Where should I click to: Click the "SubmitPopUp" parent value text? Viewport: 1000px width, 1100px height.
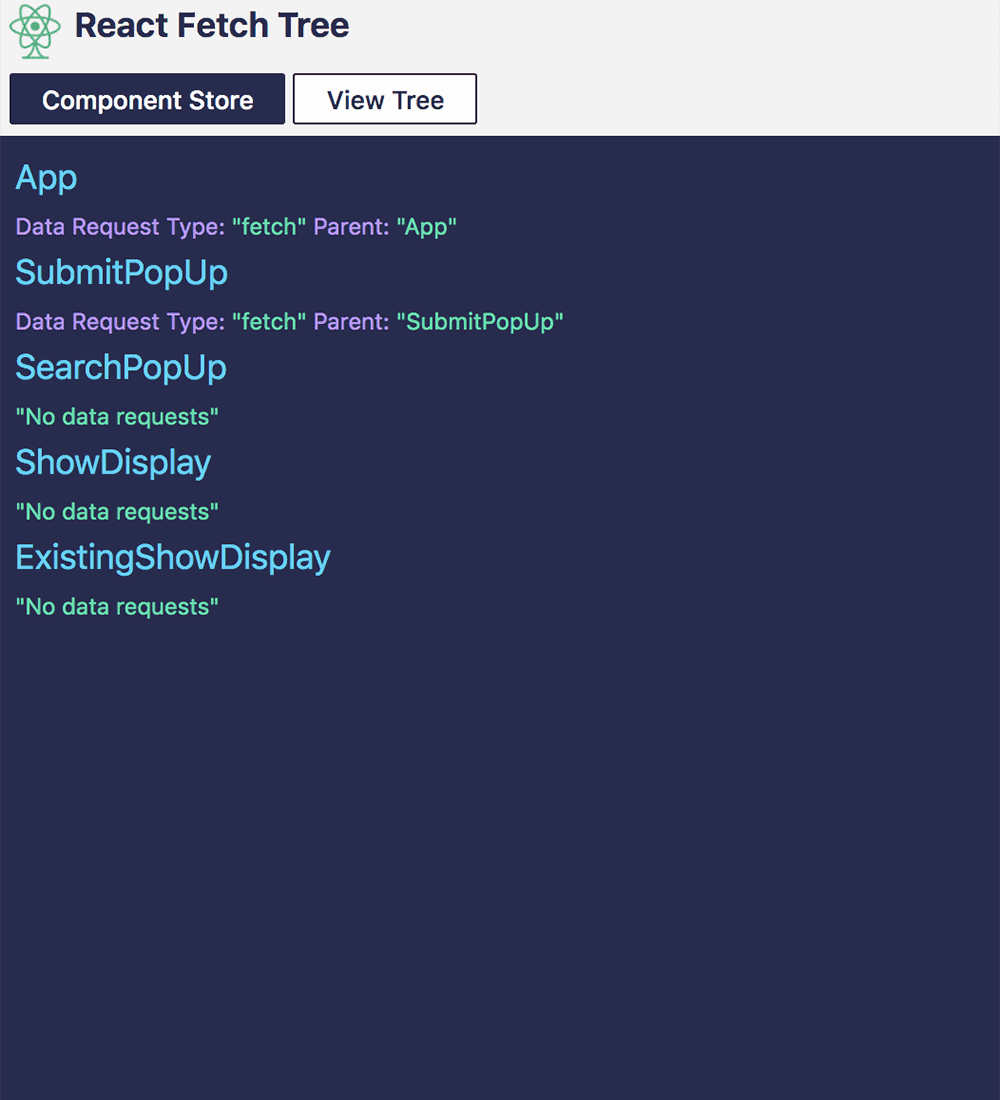click(480, 321)
